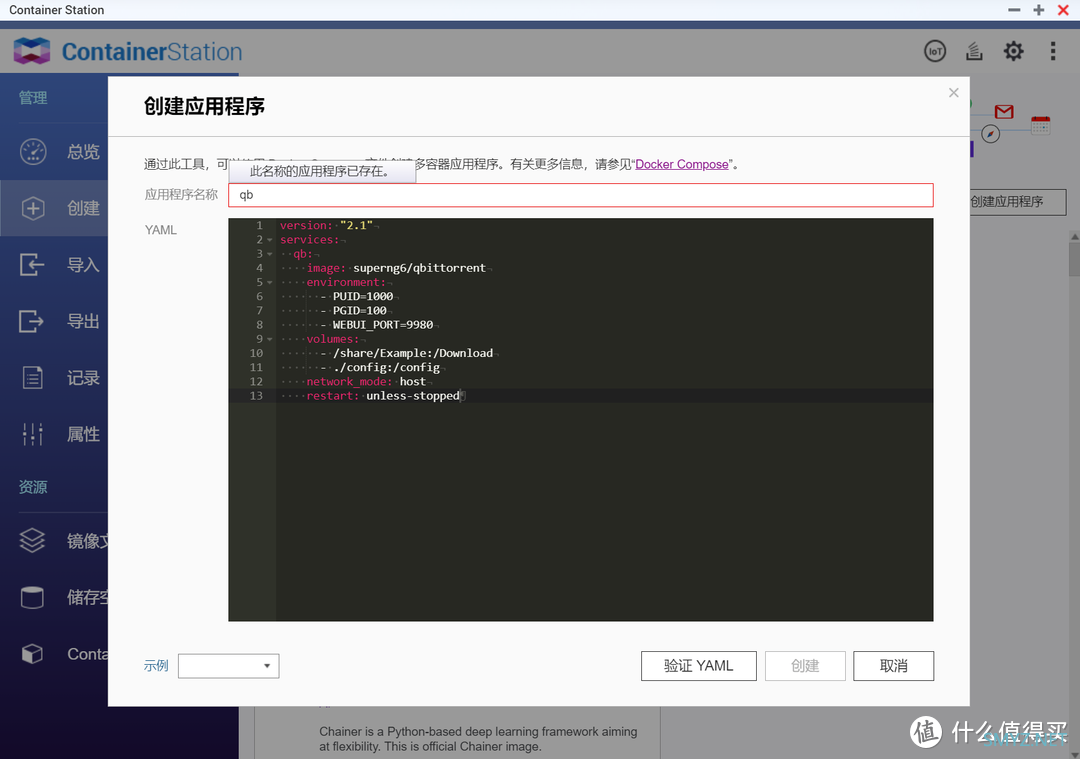Image resolution: width=1080 pixels, height=759 pixels.
Task: Open 导出 export in the sidebar
Action: tap(54, 321)
